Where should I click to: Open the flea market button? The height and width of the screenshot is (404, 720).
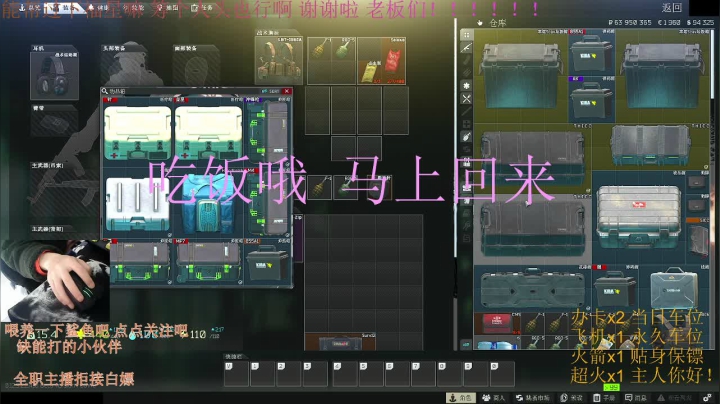point(533,398)
